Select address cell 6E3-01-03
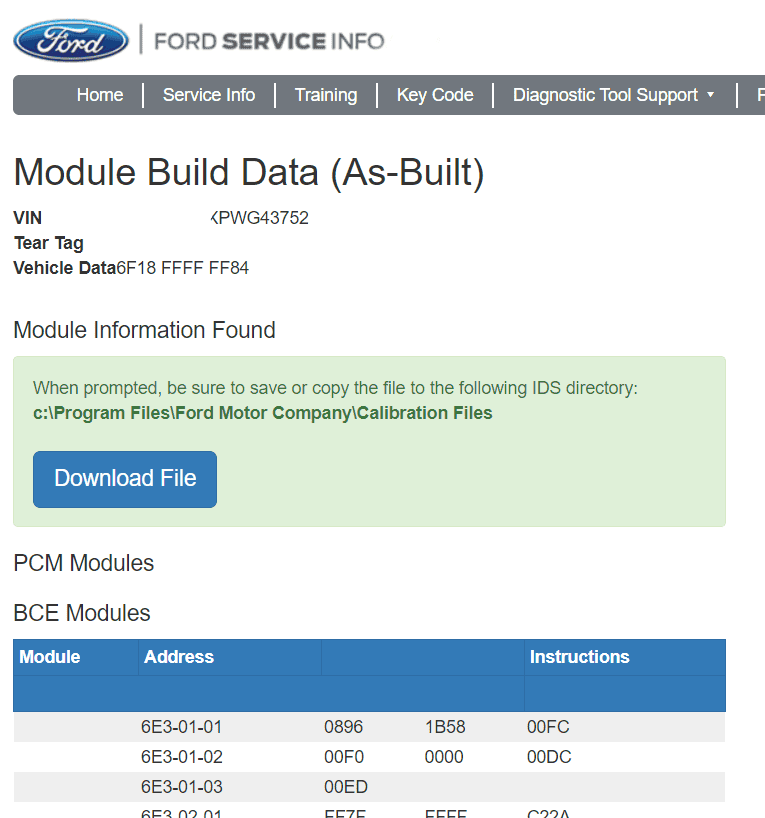Image resolution: width=765 pixels, height=818 pixels. 182,787
